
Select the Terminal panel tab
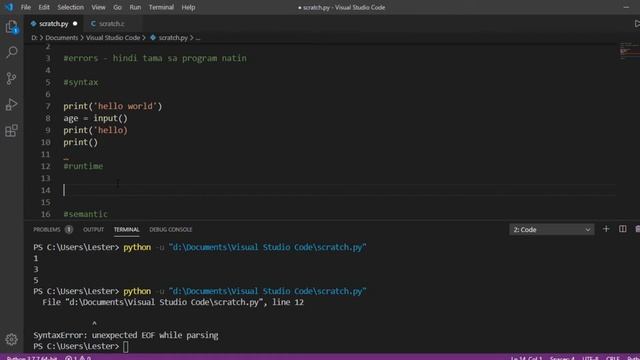coord(127,229)
